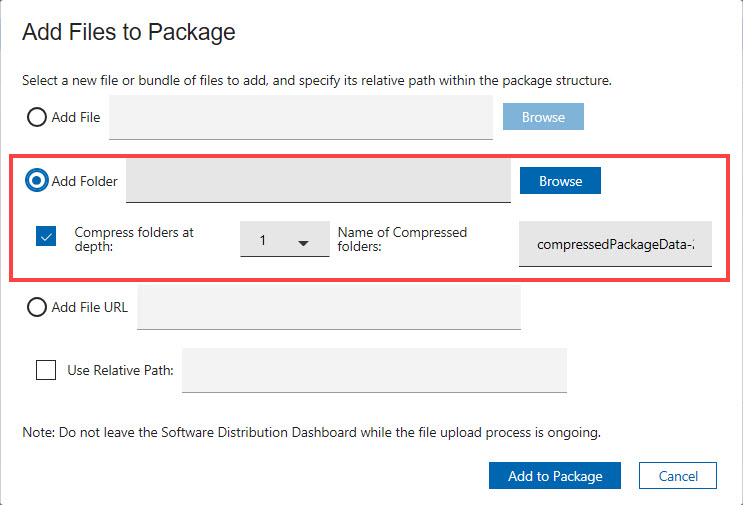743x505 pixels.
Task: Select the Add File radio button
Action: coord(36,117)
